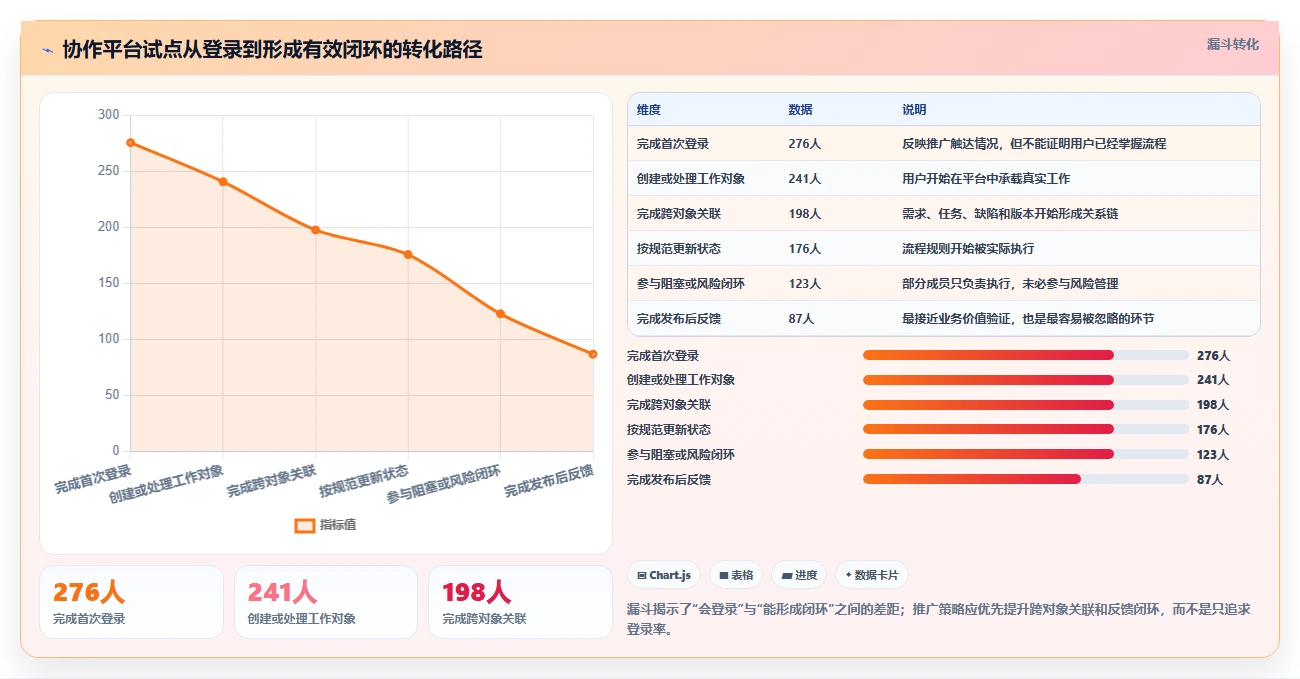
Task: Click the summary paragraph starting 漏斗揭示了
Action: coord(939,619)
